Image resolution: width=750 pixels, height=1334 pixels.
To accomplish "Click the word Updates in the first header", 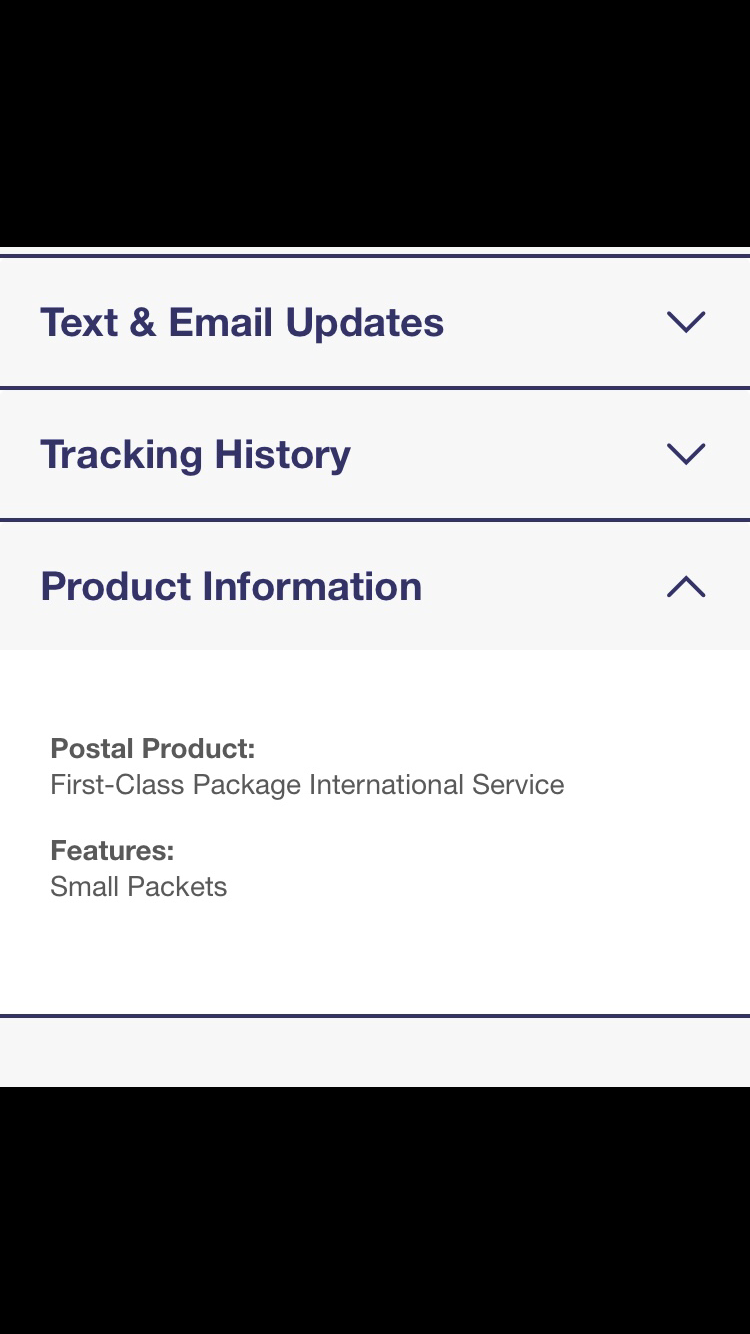I will pyautogui.click(x=365, y=323).
